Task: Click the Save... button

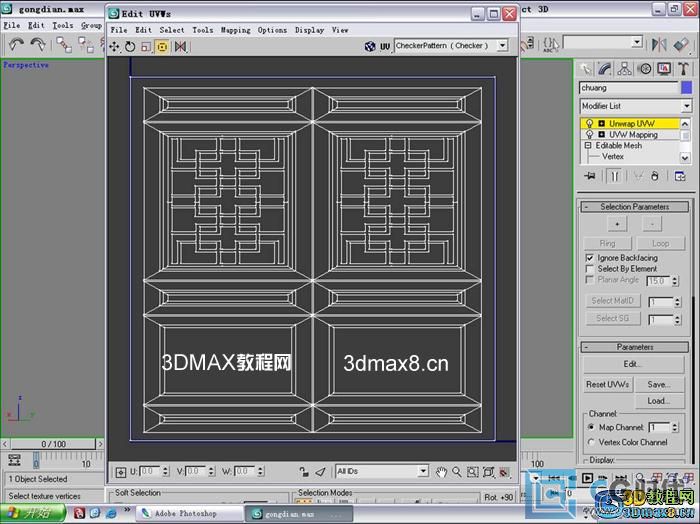Action: (659, 384)
